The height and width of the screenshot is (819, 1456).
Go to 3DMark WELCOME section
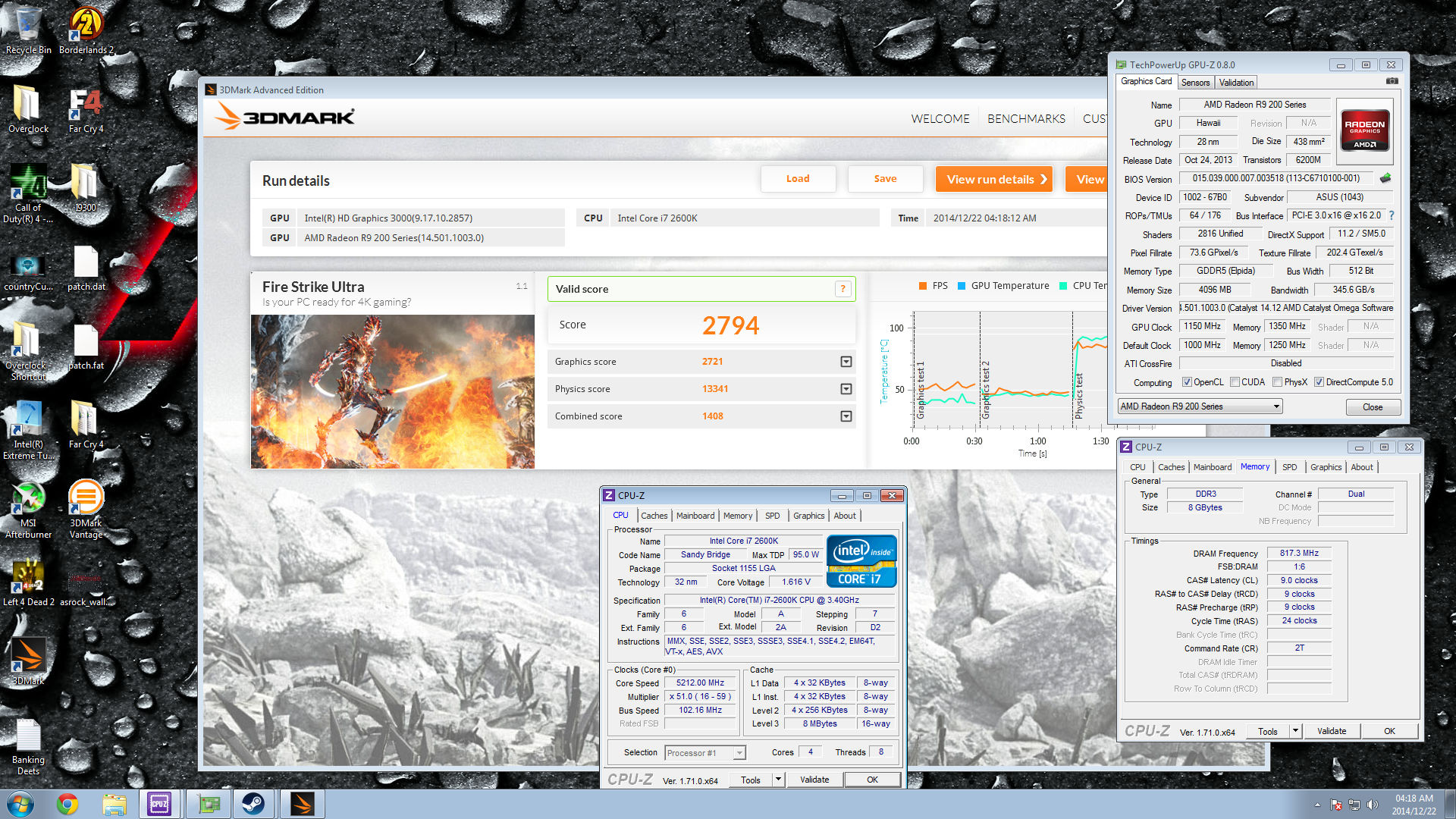[x=940, y=119]
